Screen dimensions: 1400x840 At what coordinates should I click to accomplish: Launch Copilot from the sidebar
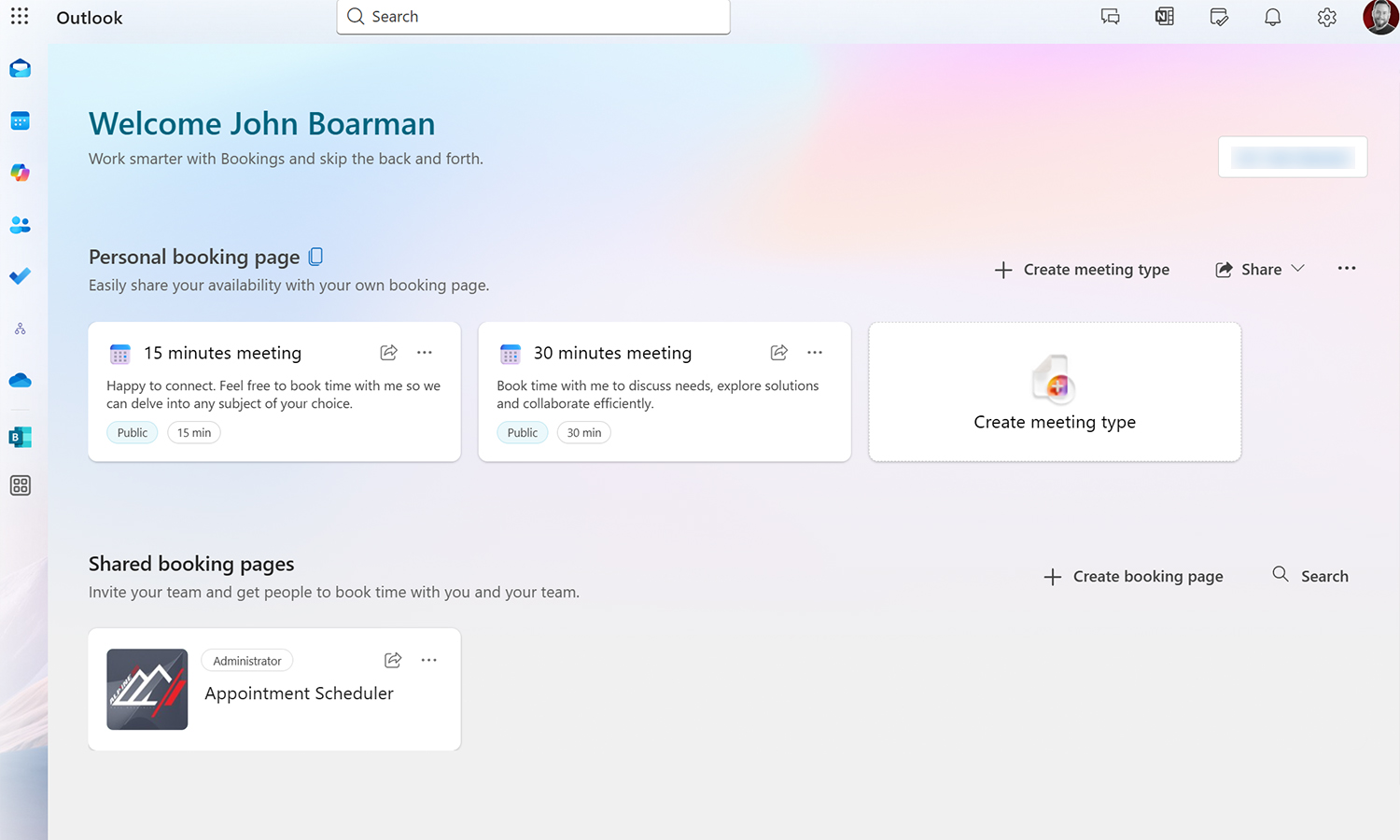(x=20, y=172)
